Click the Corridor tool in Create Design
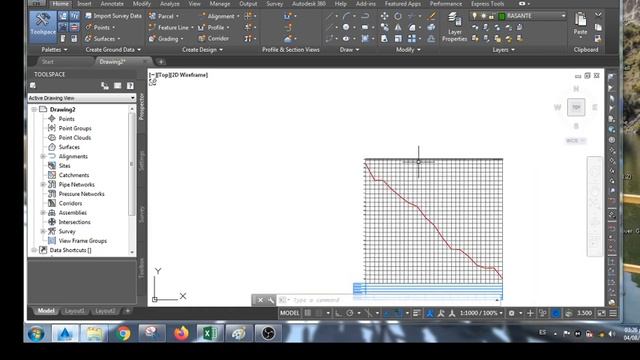This screenshot has width=640, height=360. point(213,38)
